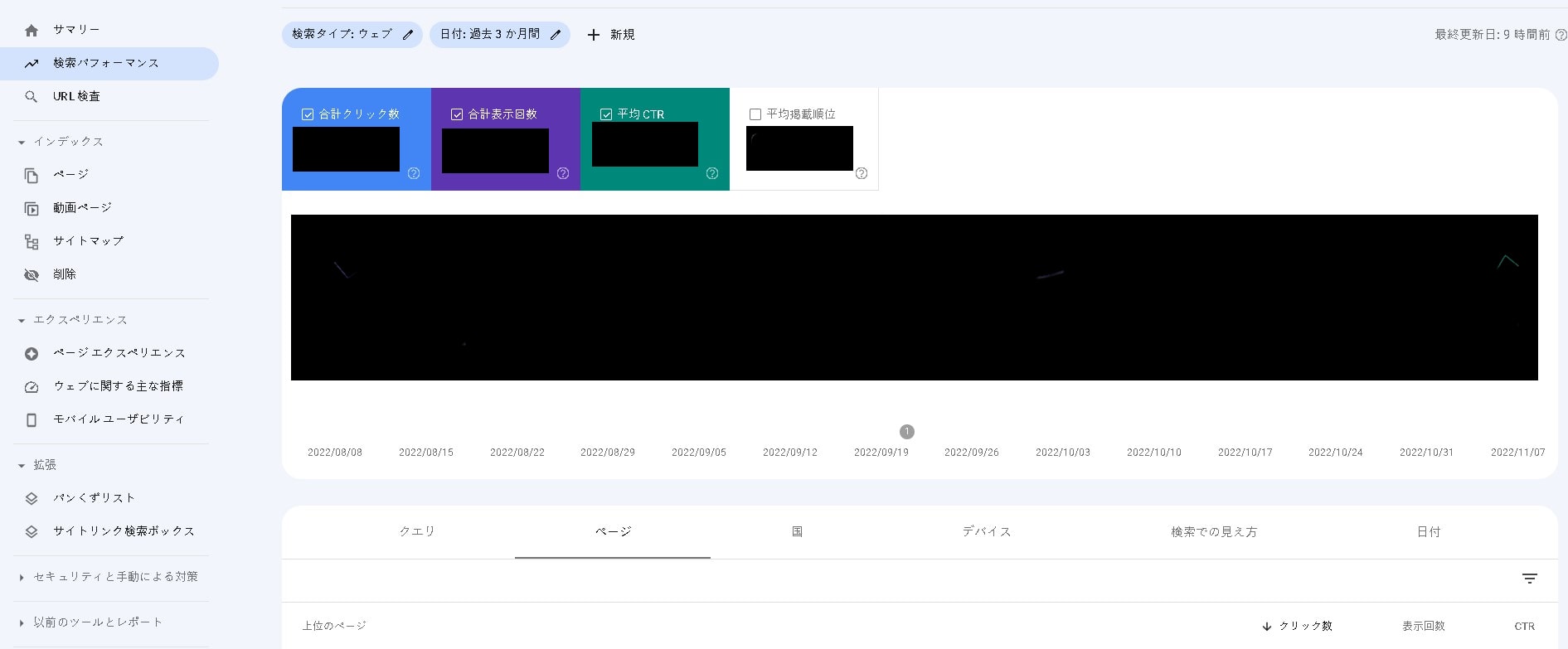The image size is (1568, 649).
Task: Click 新規 to add filter
Action: pos(611,35)
